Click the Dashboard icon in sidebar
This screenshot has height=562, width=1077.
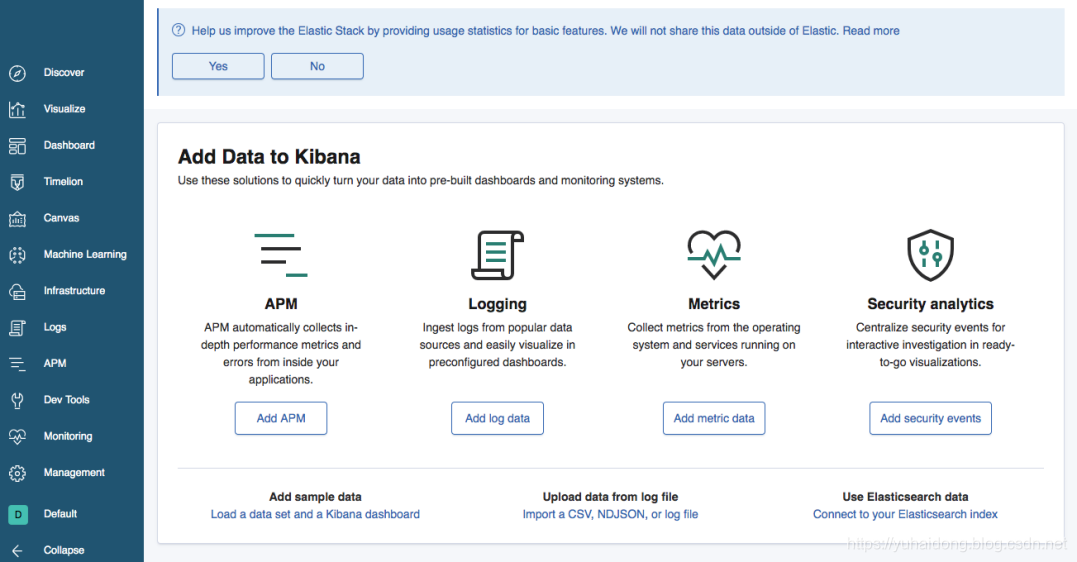17,146
